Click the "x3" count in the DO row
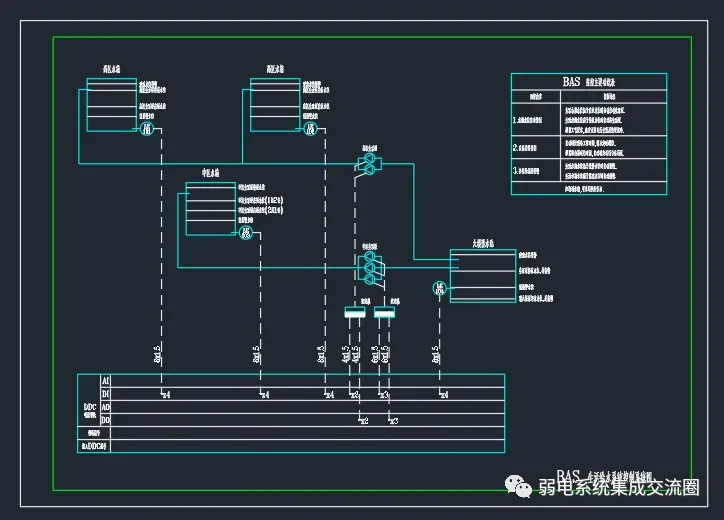 394,421
